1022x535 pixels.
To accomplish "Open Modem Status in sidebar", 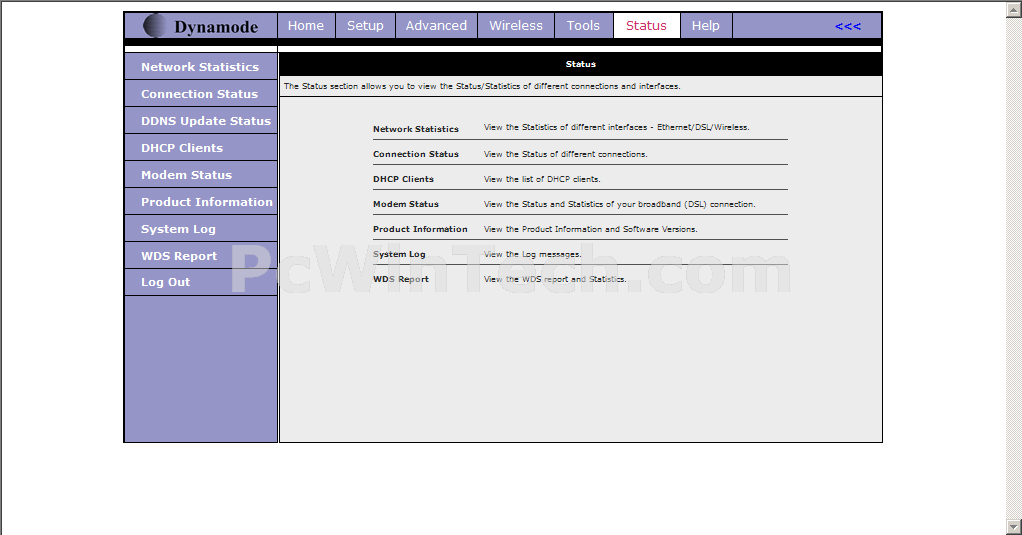I will [201, 175].
